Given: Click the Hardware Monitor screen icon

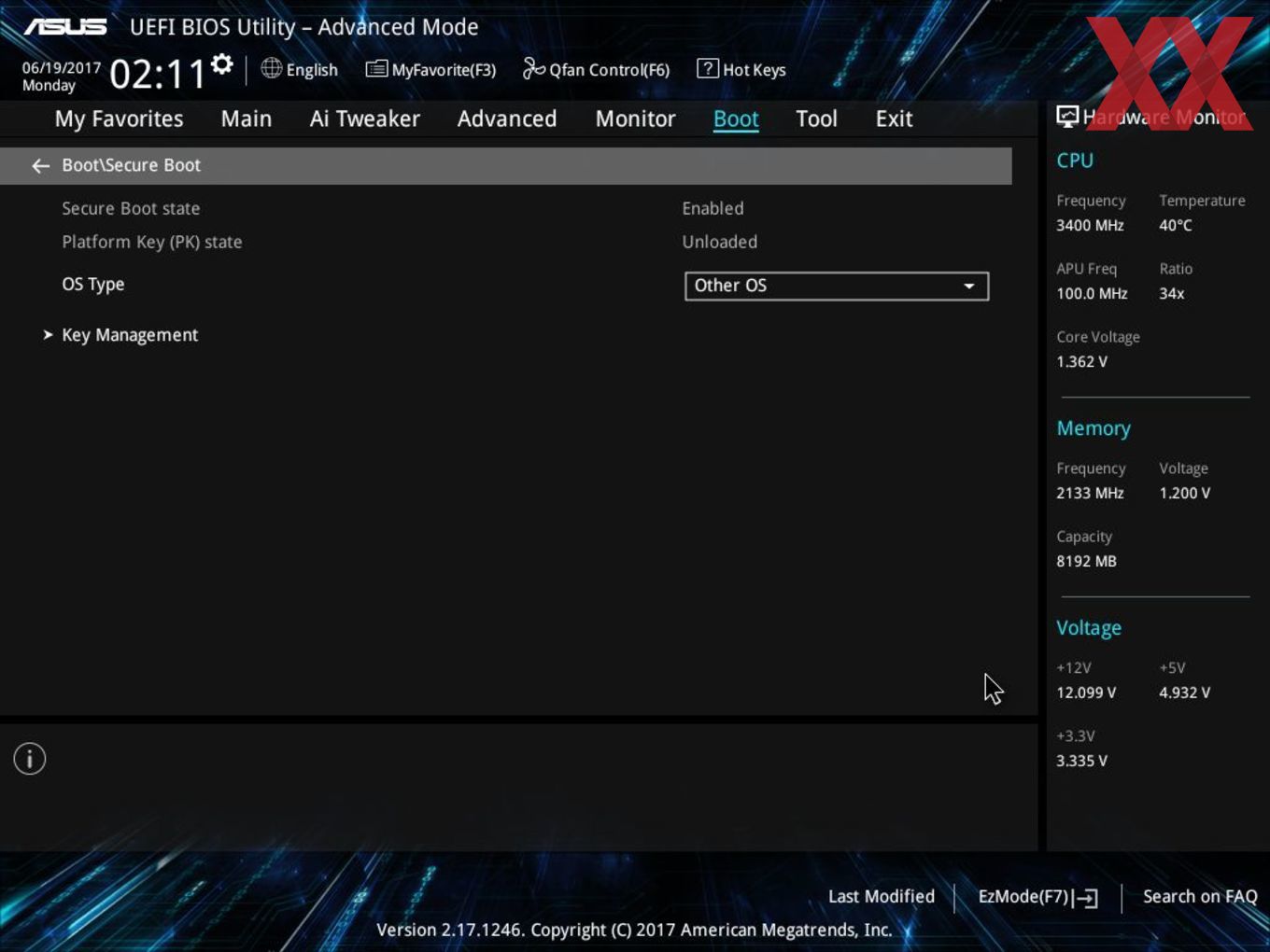Looking at the screenshot, I should [1067, 116].
